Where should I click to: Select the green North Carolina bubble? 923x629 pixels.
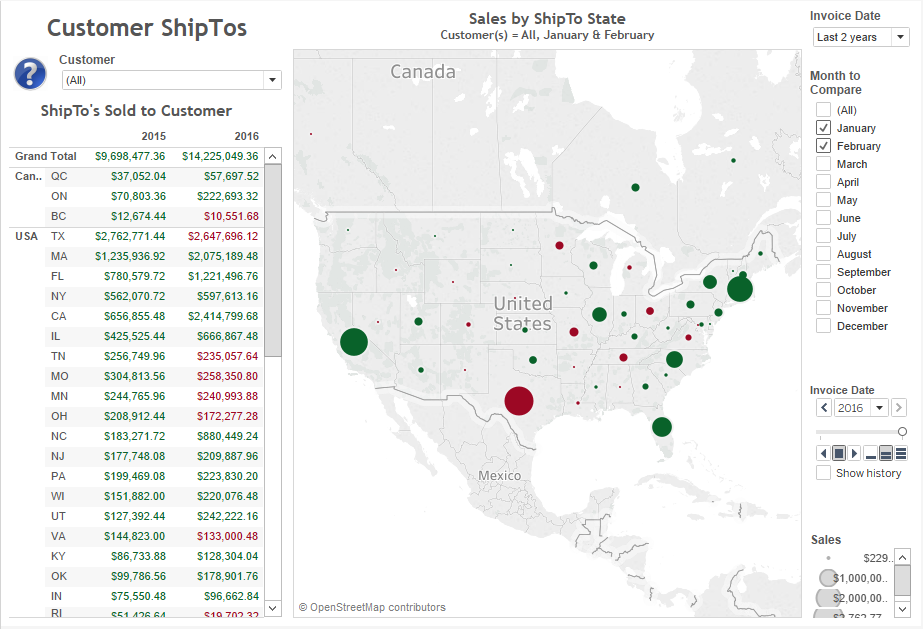tap(674, 360)
